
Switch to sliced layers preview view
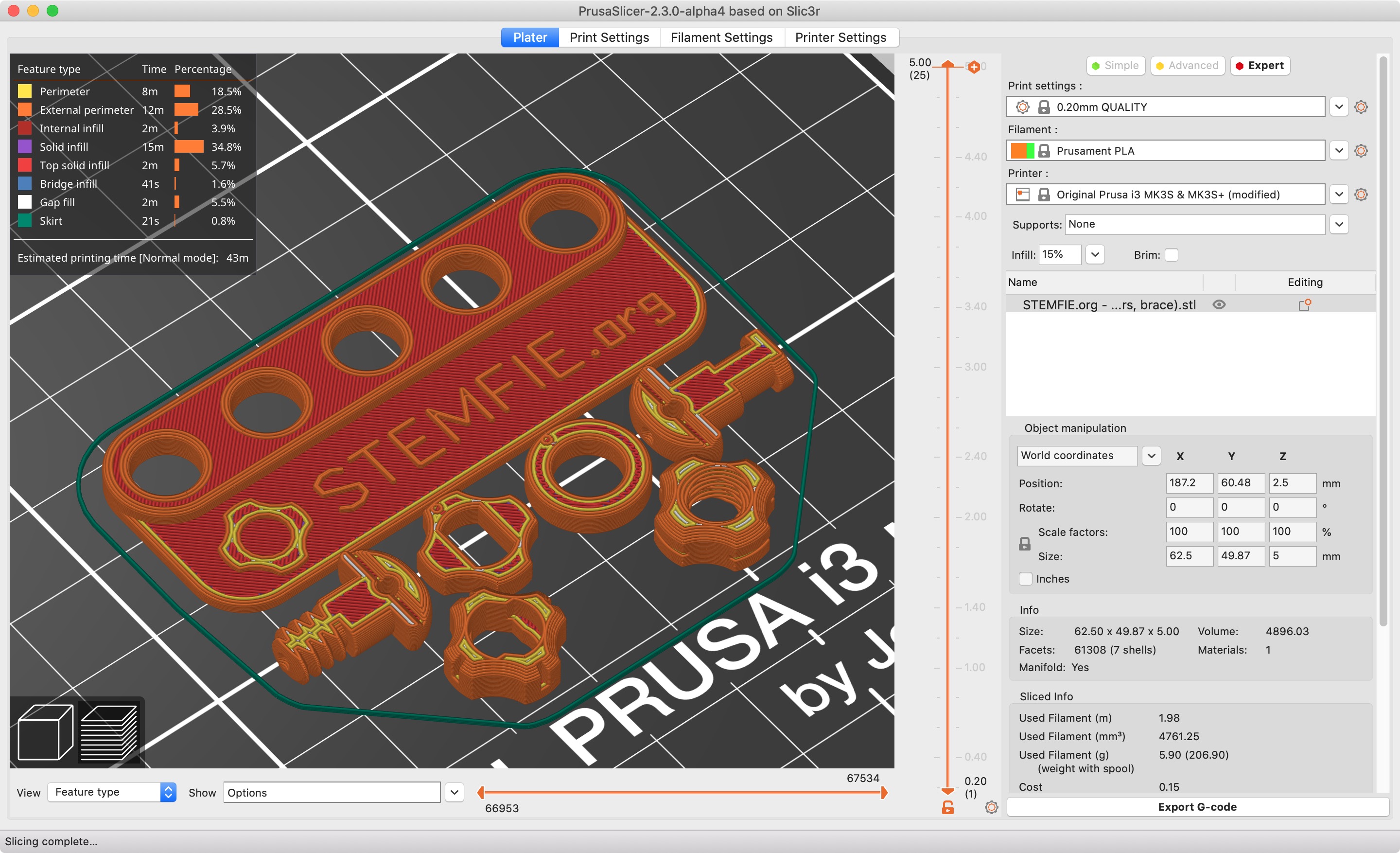point(108,731)
